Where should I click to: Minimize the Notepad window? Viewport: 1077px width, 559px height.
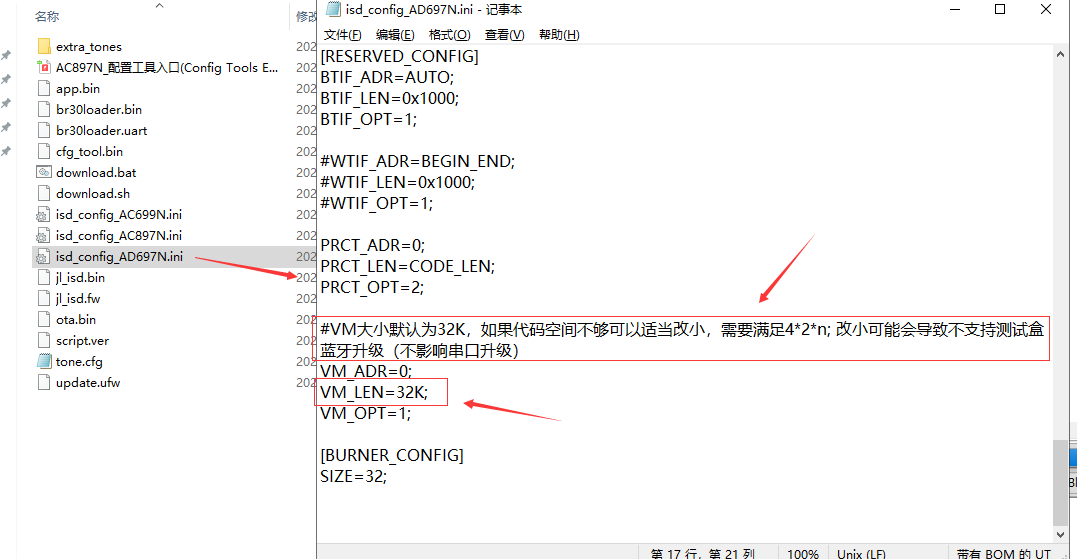pos(955,9)
